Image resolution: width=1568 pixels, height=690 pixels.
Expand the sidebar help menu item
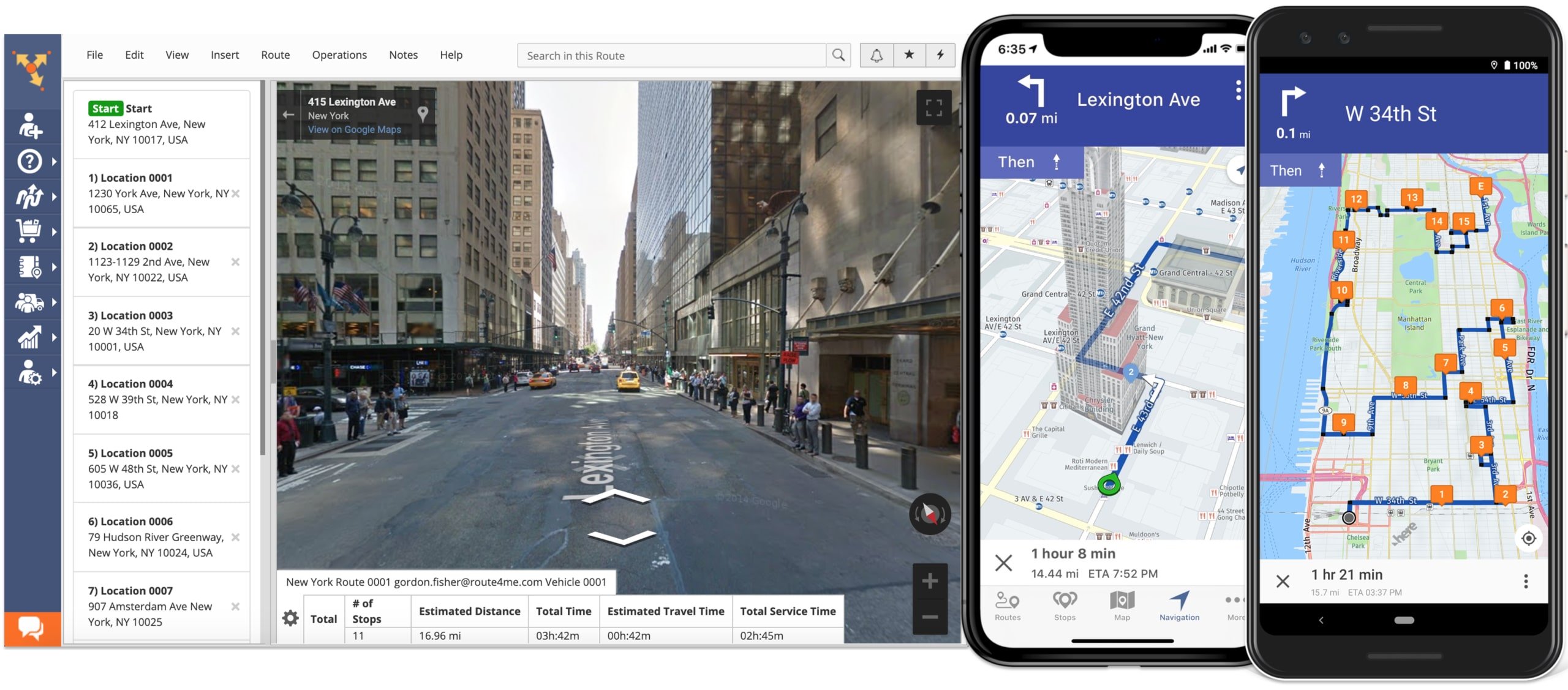[x=58, y=161]
